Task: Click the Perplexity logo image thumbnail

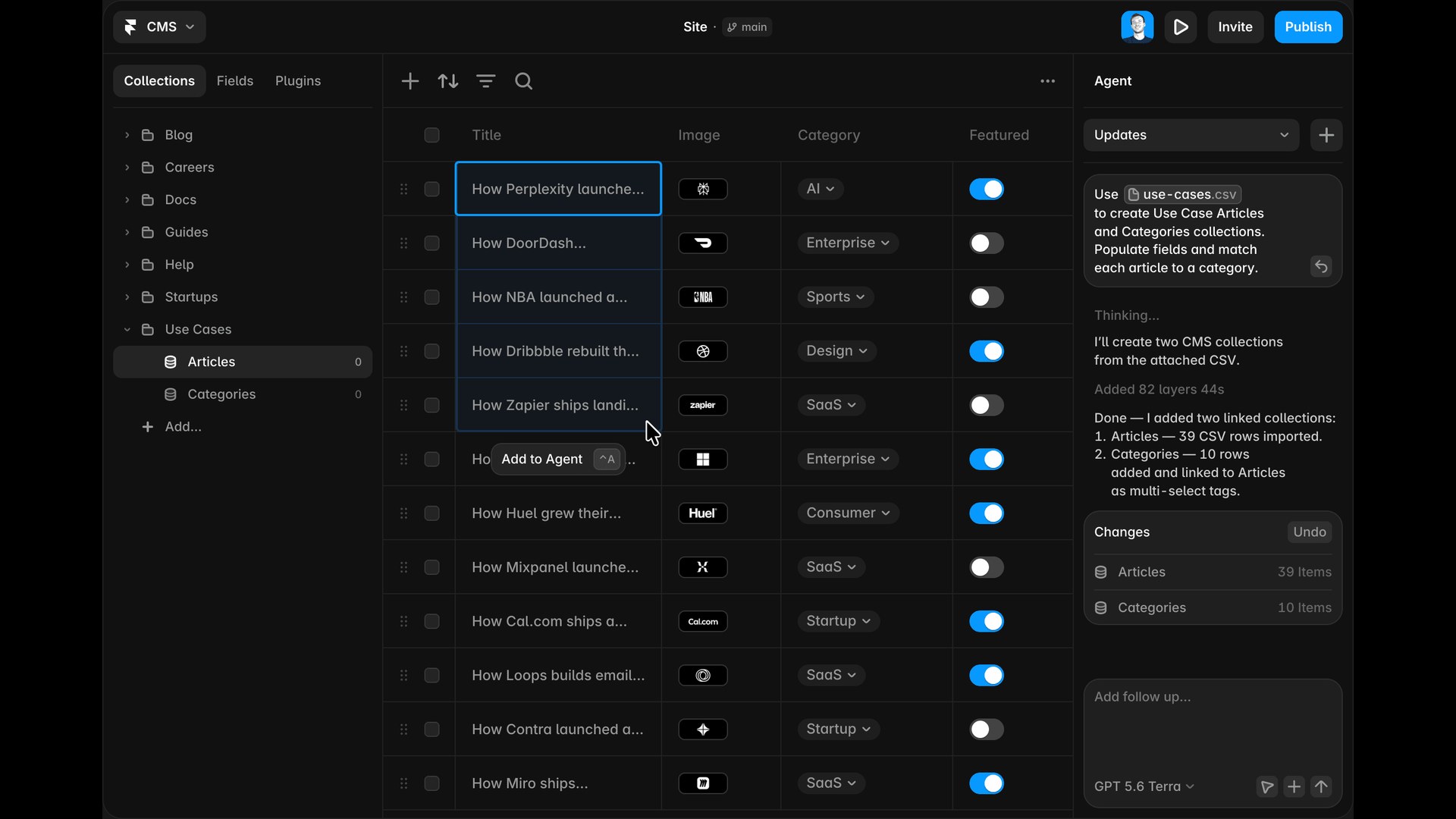Action: click(703, 189)
